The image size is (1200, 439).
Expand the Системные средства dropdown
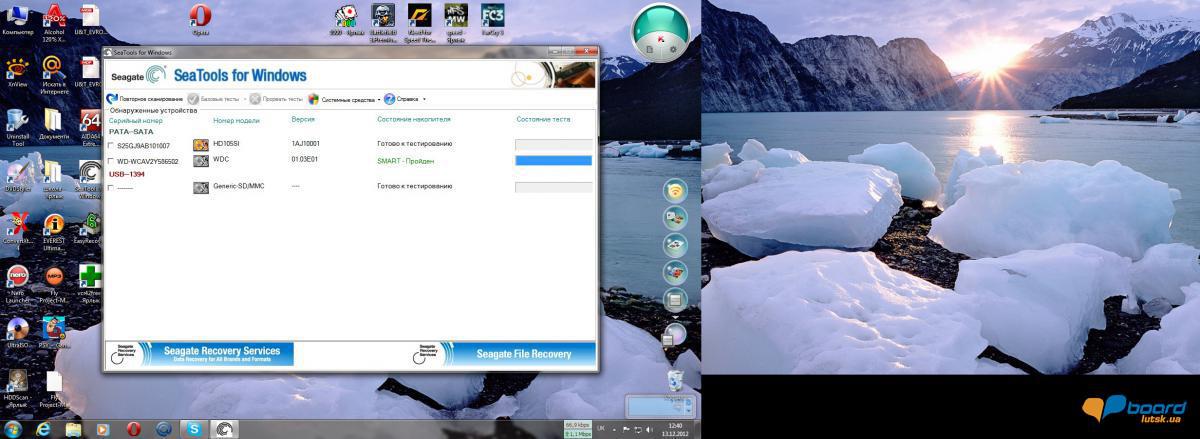(379, 100)
